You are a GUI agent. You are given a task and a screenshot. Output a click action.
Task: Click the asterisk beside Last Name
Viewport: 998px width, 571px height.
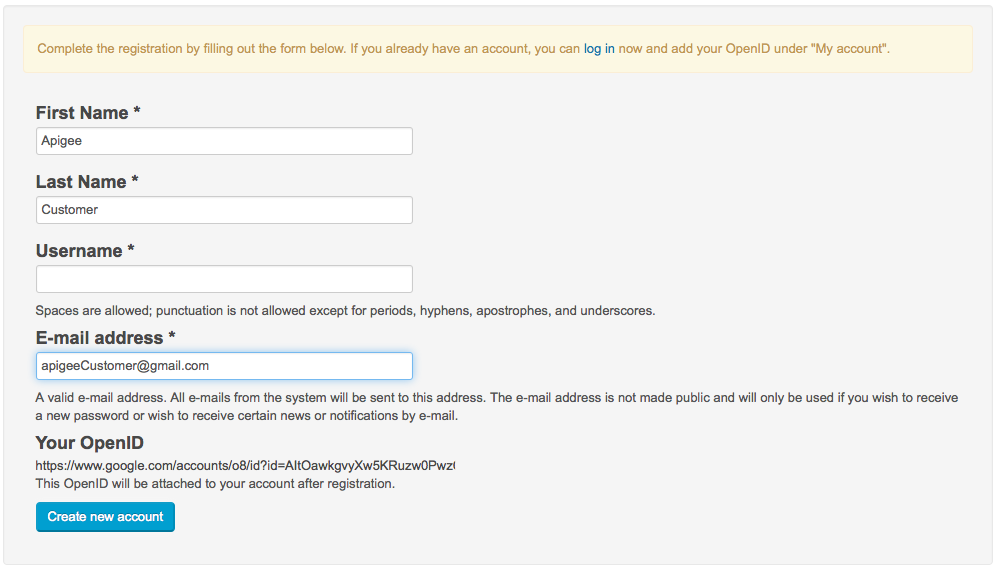pos(135,181)
